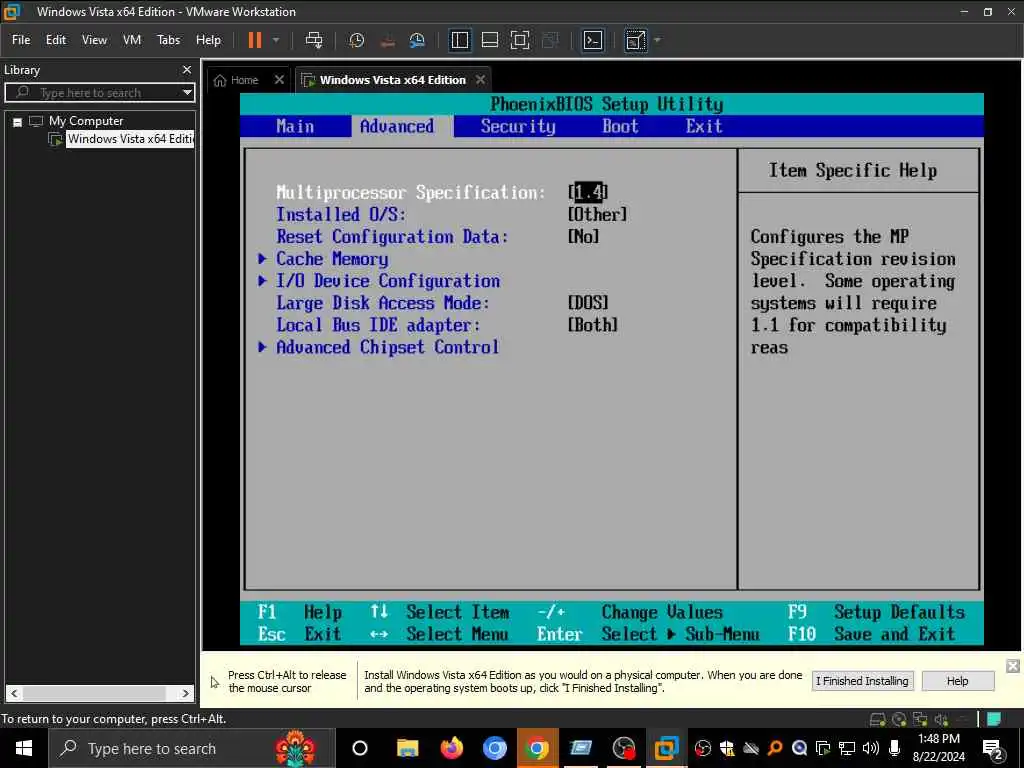Click the message log icon in status bar
This screenshot has height=768, width=1024.
[x=994, y=719]
